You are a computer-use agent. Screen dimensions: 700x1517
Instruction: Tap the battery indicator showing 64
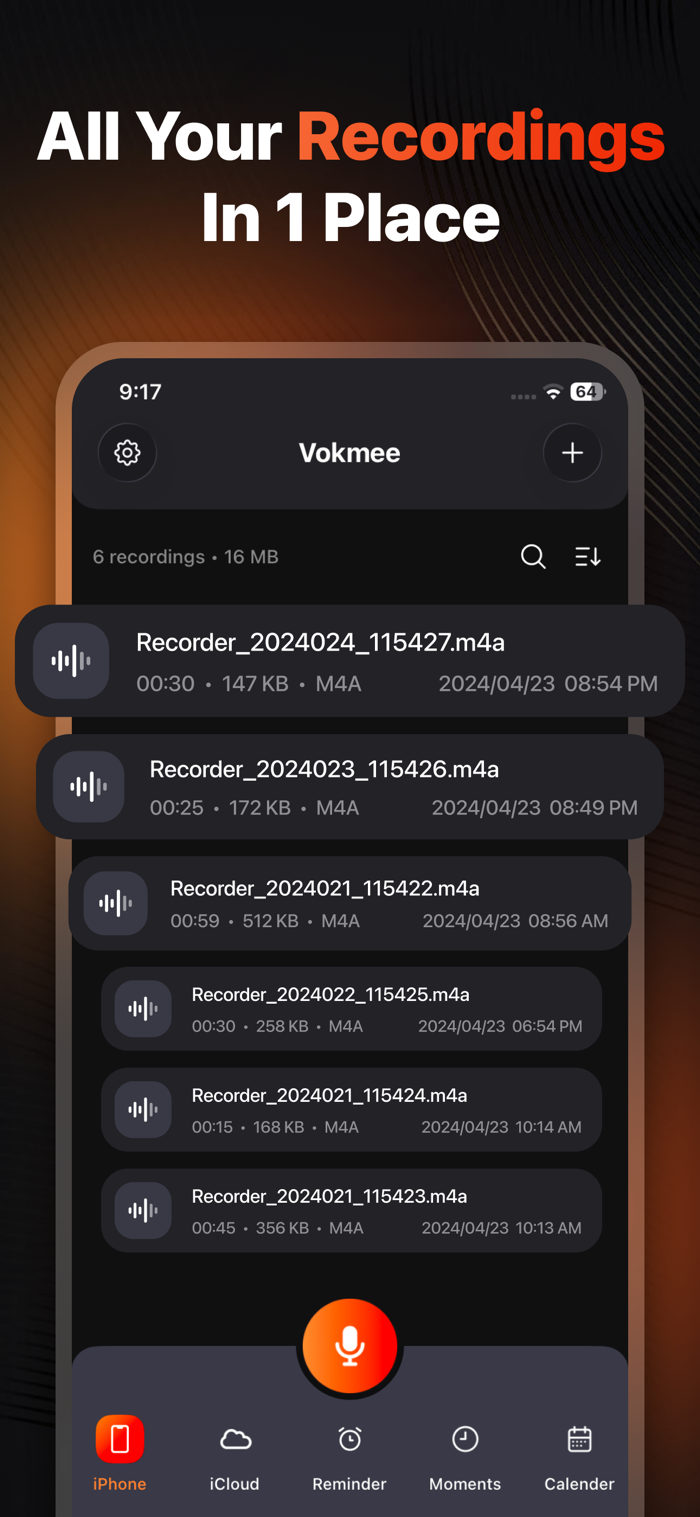click(587, 392)
